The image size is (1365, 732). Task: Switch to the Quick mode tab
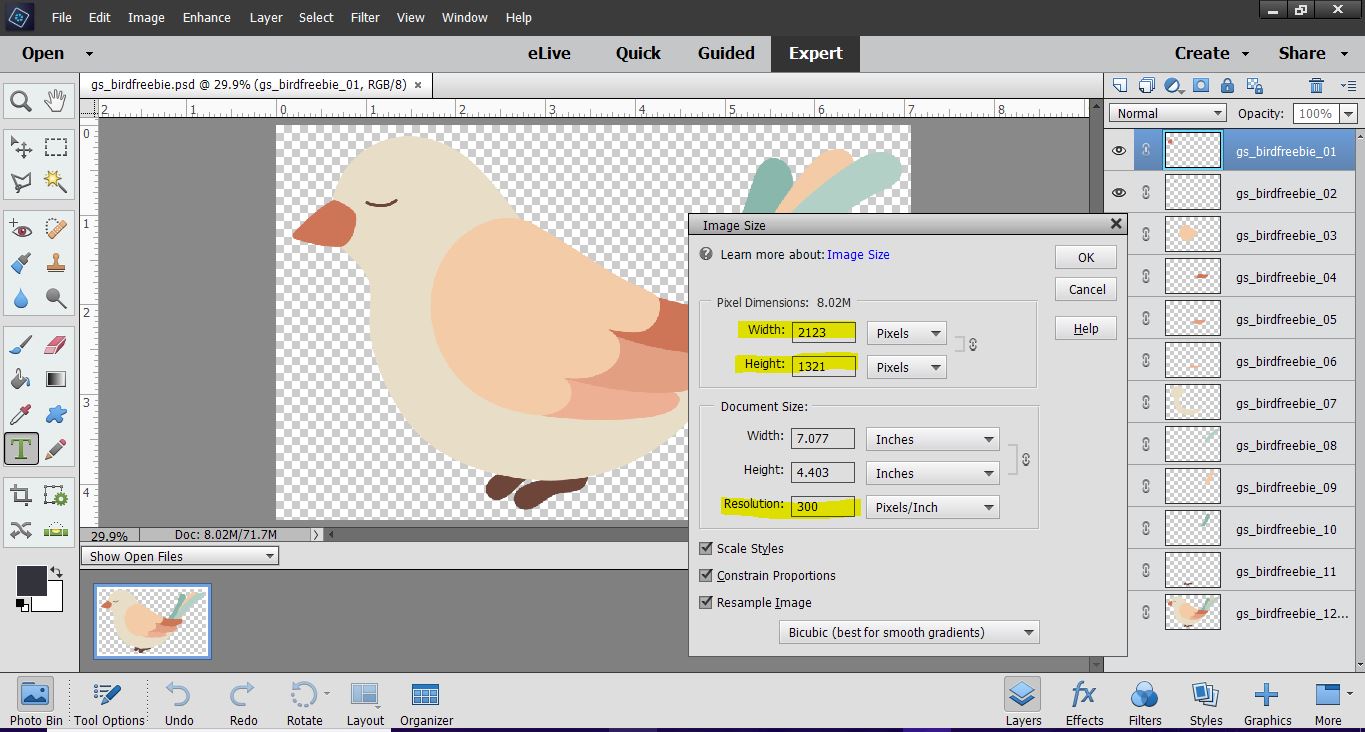coord(638,53)
